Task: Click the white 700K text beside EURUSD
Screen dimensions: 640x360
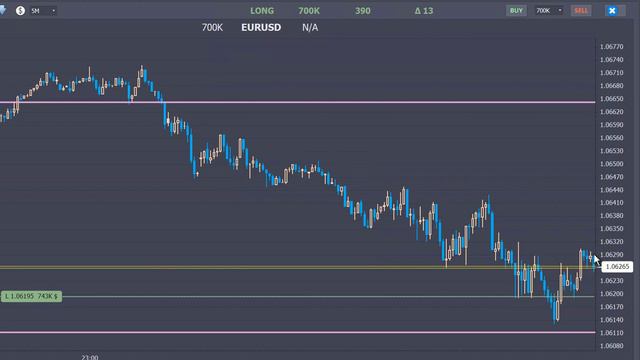Action: click(212, 28)
